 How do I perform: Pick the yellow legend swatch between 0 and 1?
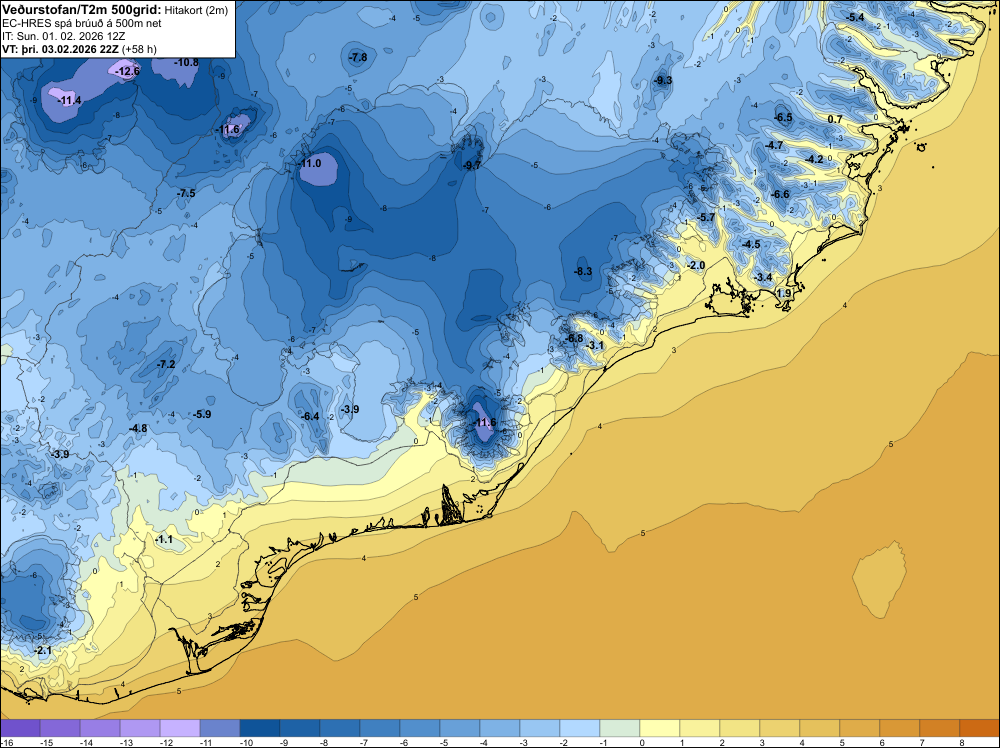click(659, 728)
